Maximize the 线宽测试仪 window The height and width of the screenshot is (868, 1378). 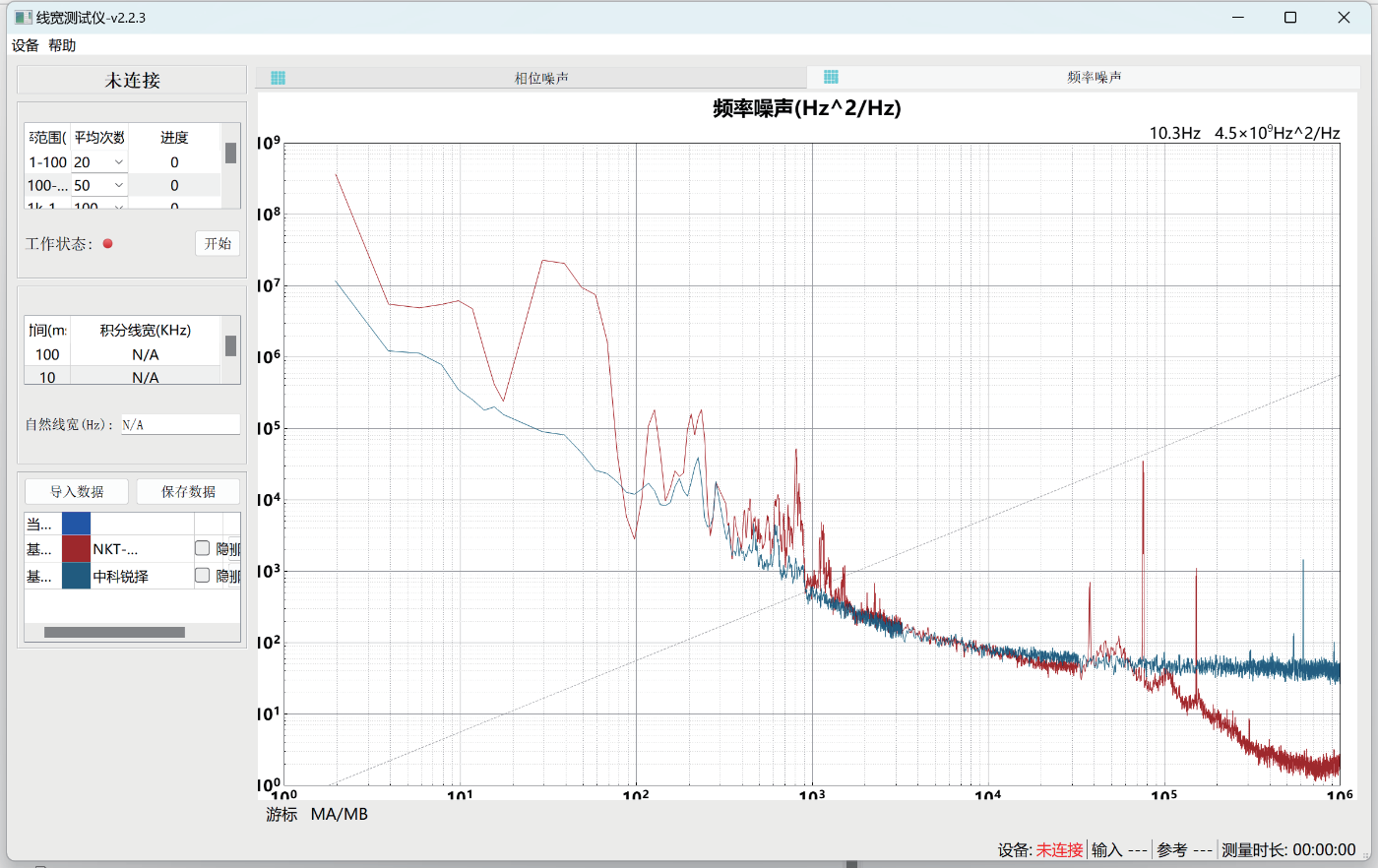coord(1290,18)
